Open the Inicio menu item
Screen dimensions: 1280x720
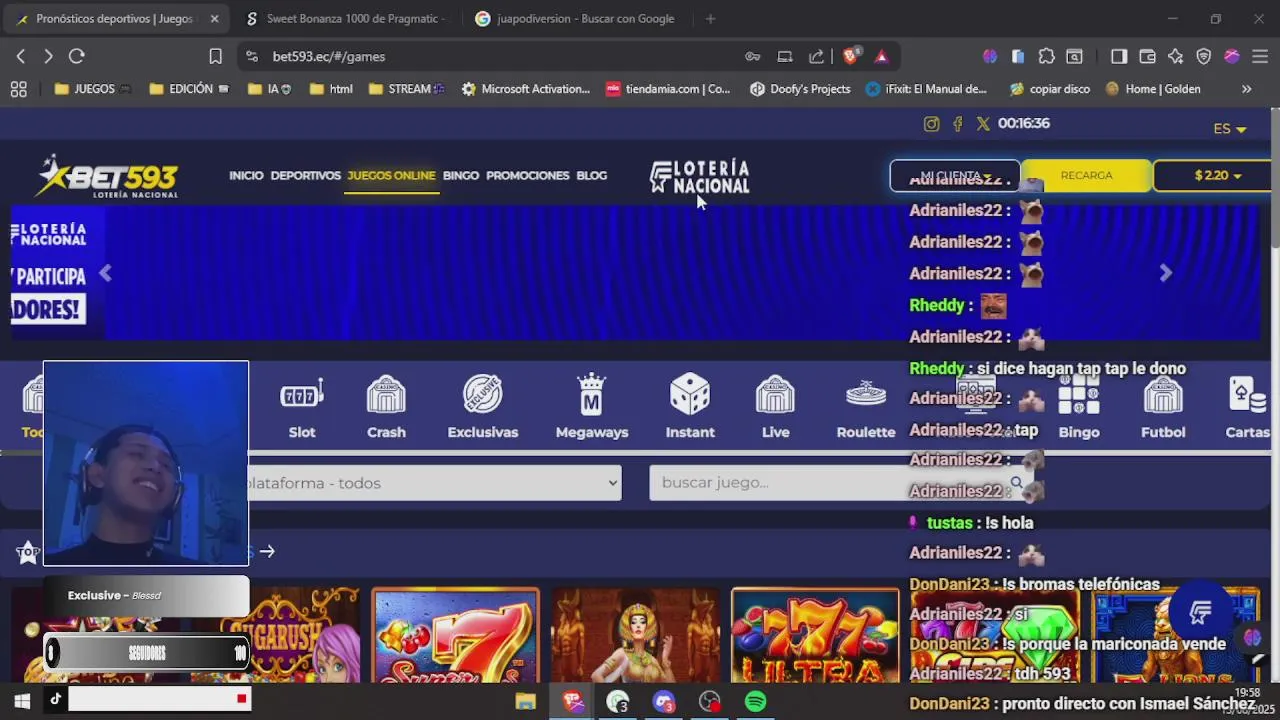(246, 176)
